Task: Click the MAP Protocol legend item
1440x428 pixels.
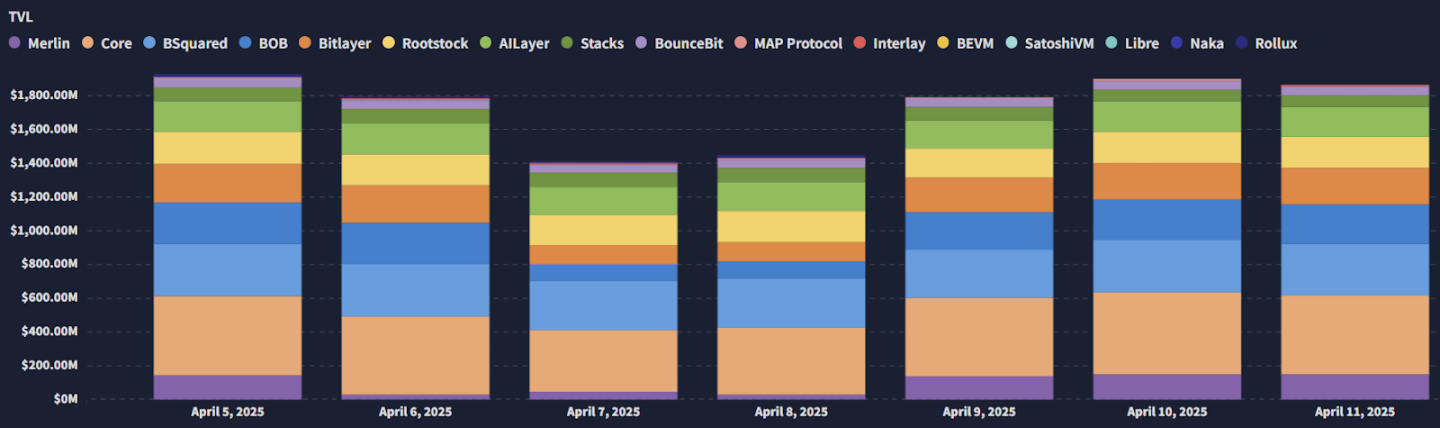Action: tap(789, 44)
